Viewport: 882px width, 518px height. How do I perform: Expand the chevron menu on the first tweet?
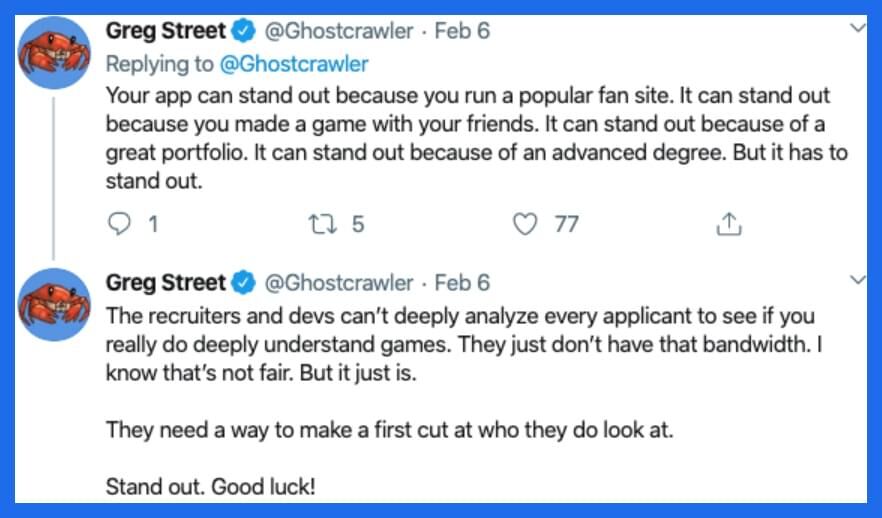tap(856, 30)
